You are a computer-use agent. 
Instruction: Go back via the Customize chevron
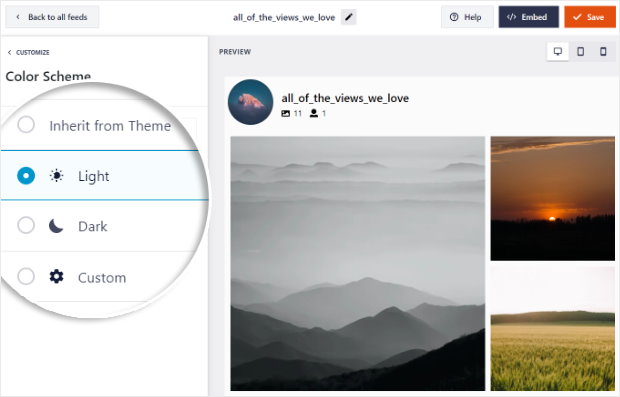click(x=9, y=52)
